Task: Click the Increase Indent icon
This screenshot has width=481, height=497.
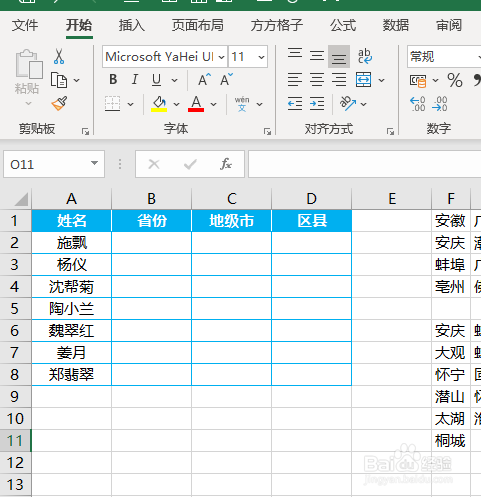Action: [317, 104]
